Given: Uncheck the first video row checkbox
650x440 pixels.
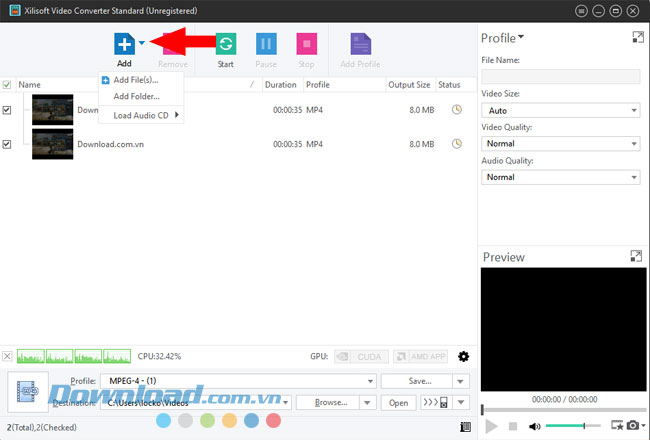Looking at the screenshot, I should (x=7, y=110).
